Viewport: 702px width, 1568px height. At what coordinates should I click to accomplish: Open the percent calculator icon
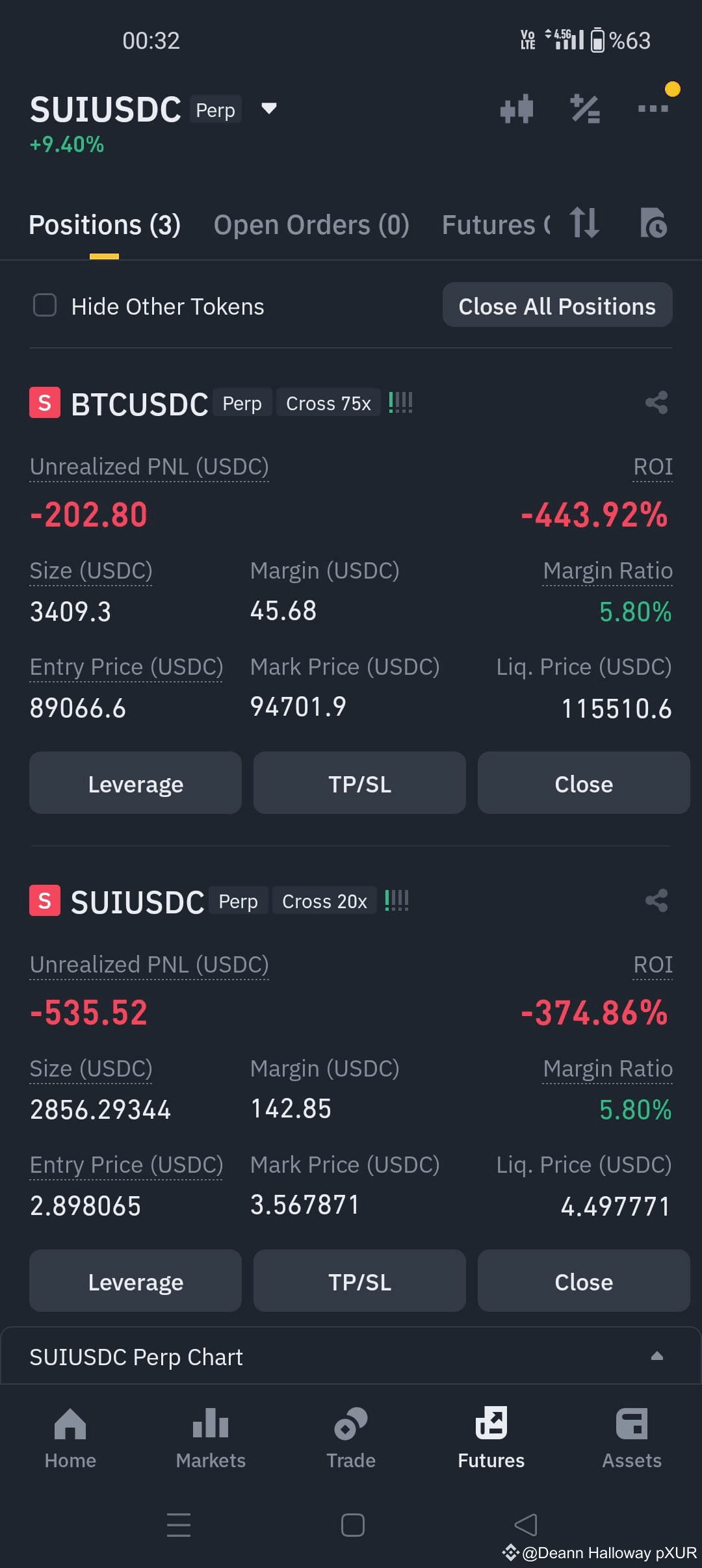tap(585, 109)
